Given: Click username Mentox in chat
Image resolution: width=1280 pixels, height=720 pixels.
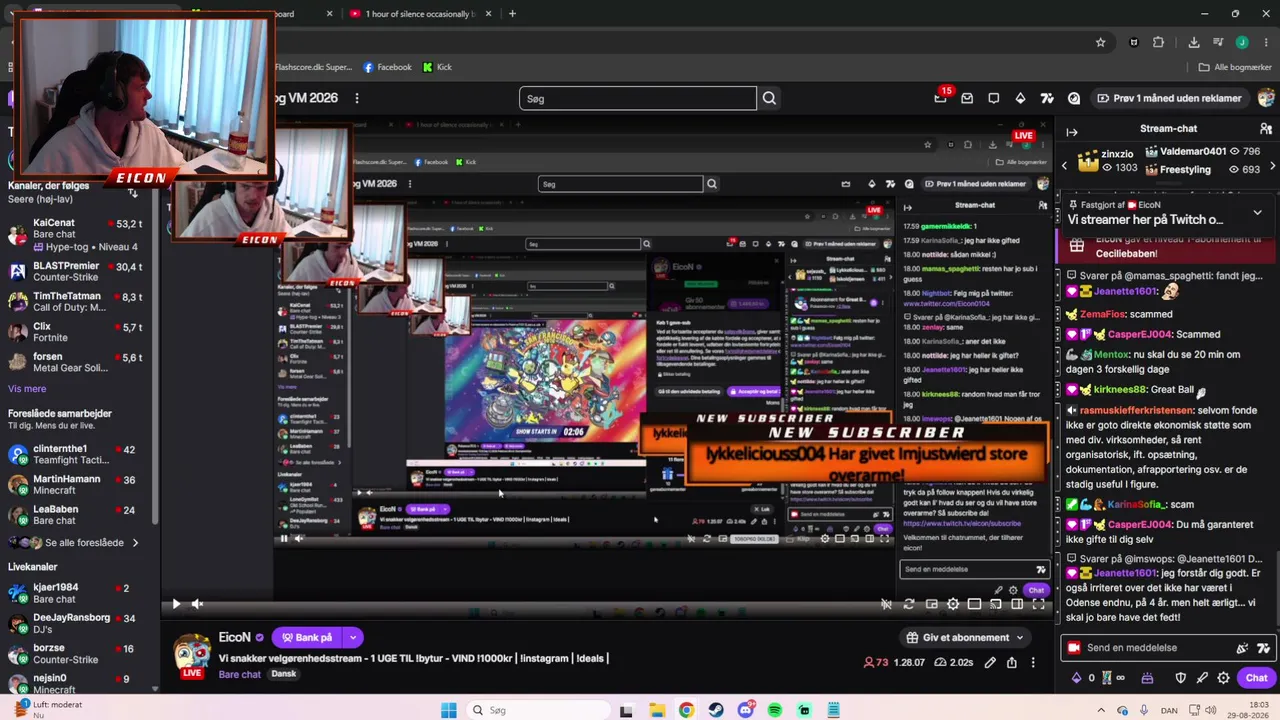Looking at the screenshot, I should [1111, 354].
